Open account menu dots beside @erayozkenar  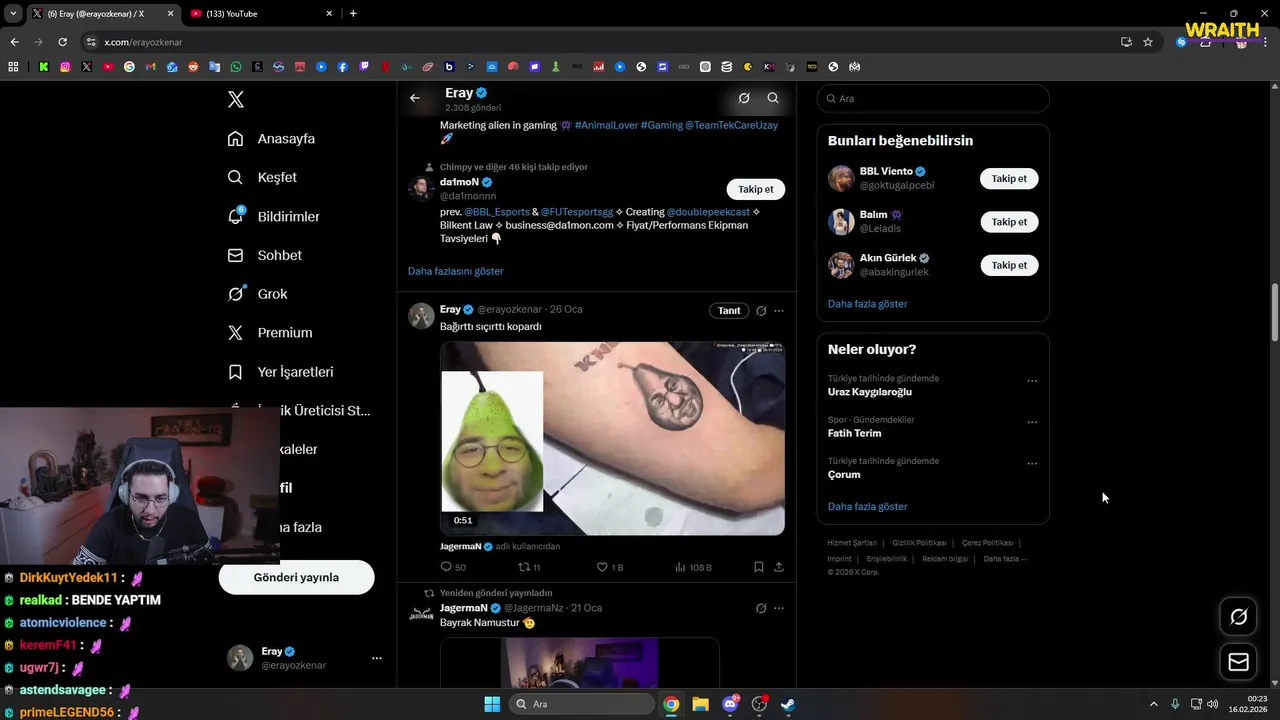[377, 658]
